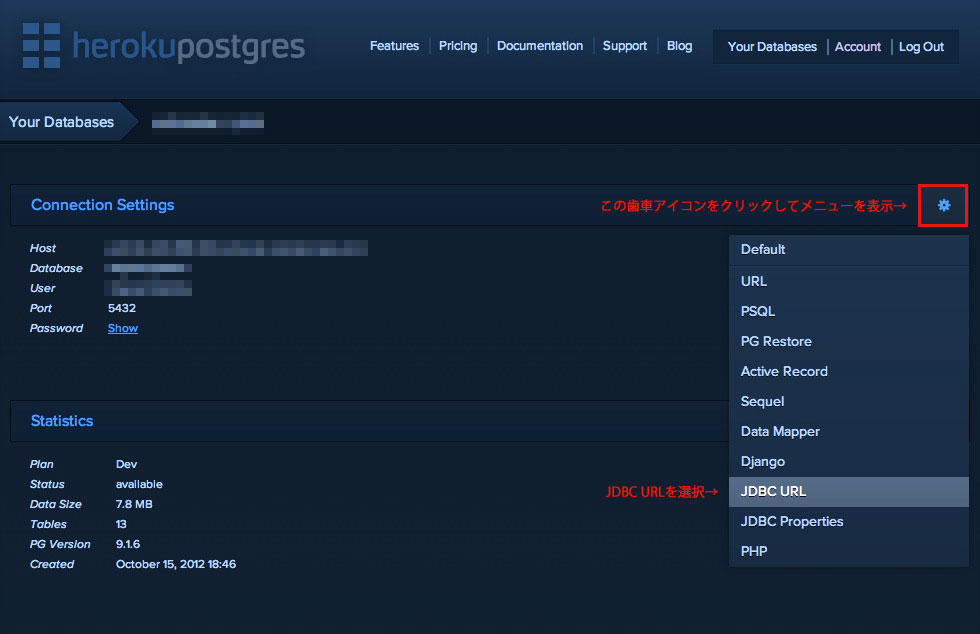Image resolution: width=980 pixels, height=634 pixels.
Task: Go to Your Databases via the breadcrumb
Action: point(60,121)
